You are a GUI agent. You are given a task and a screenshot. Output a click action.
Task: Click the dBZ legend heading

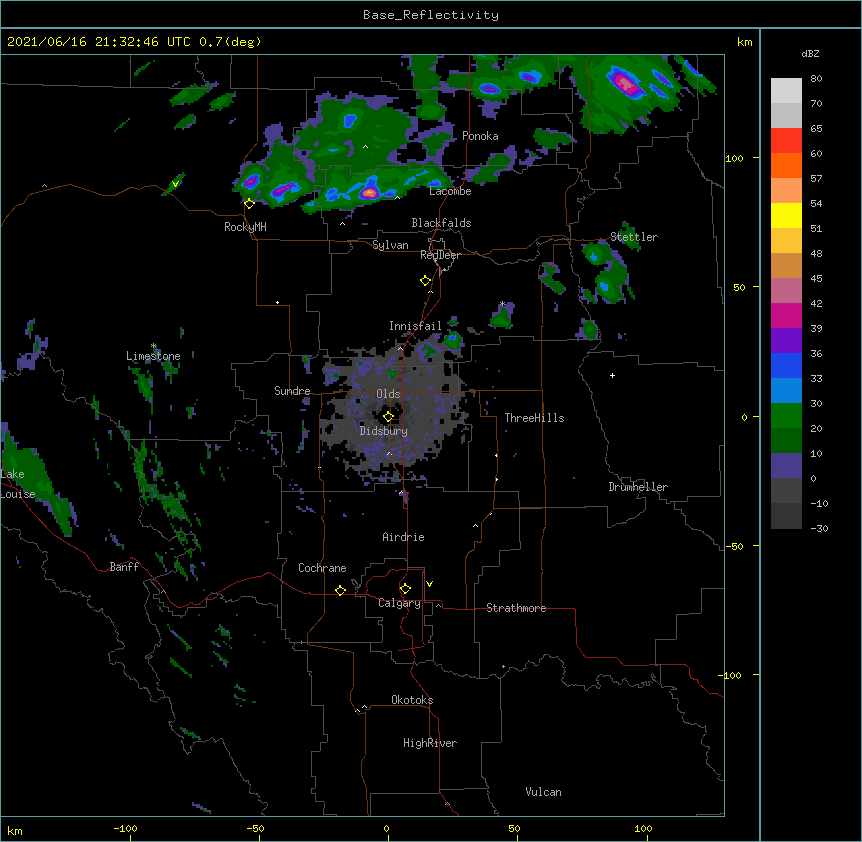coord(810,53)
